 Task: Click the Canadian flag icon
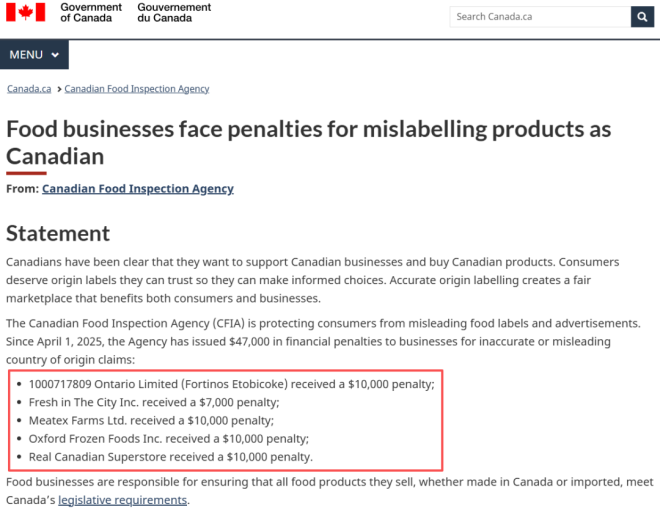(26, 12)
